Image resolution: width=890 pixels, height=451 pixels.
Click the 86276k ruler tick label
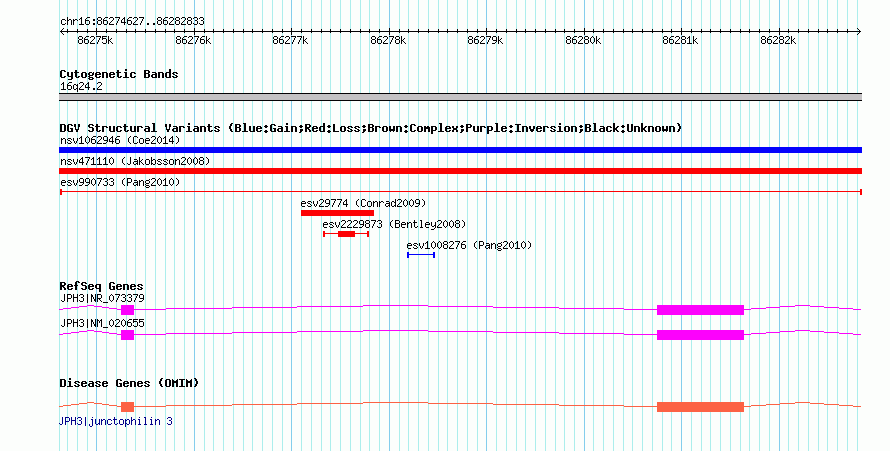[193, 40]
